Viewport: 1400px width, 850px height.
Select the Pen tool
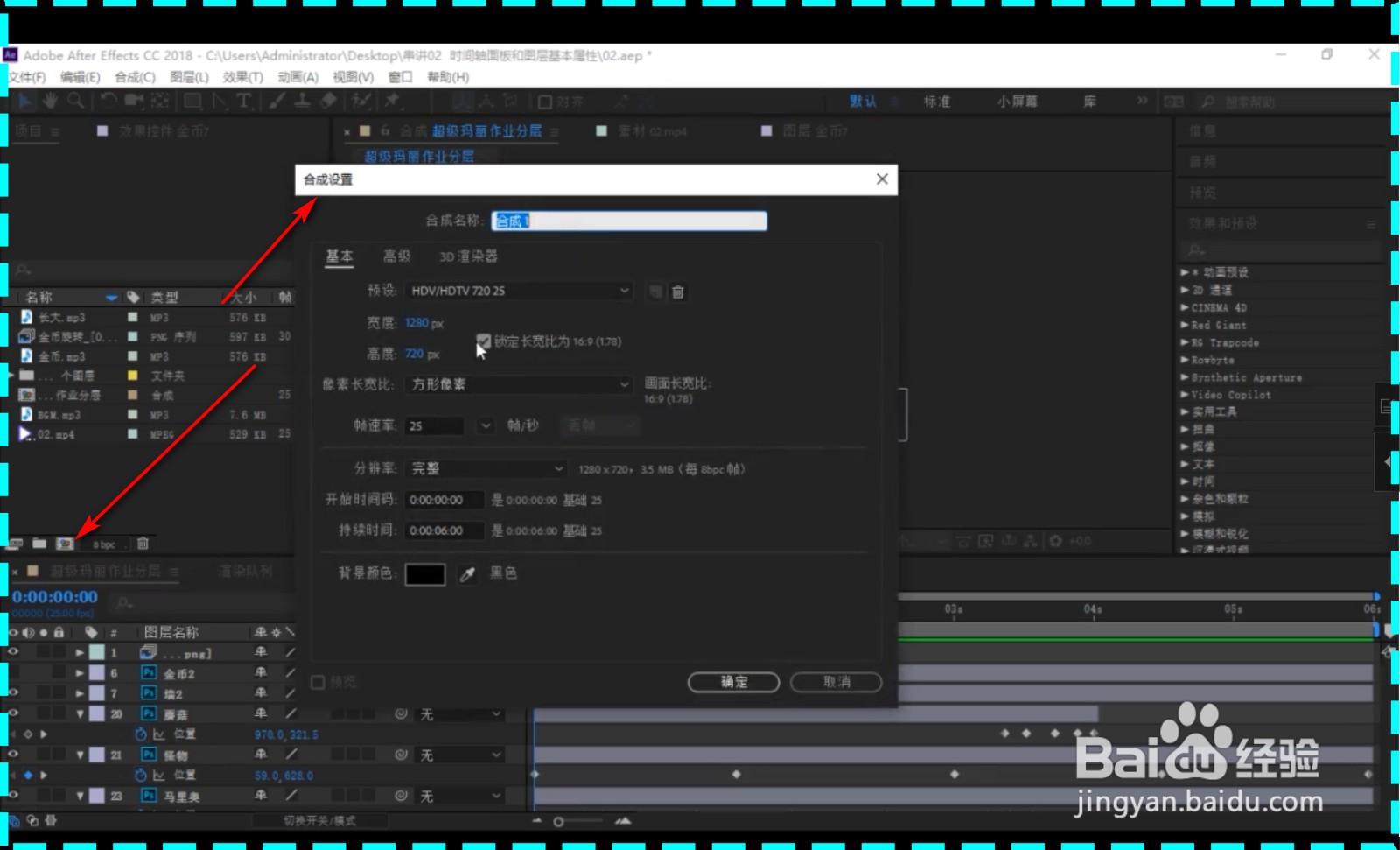(220, 102)
